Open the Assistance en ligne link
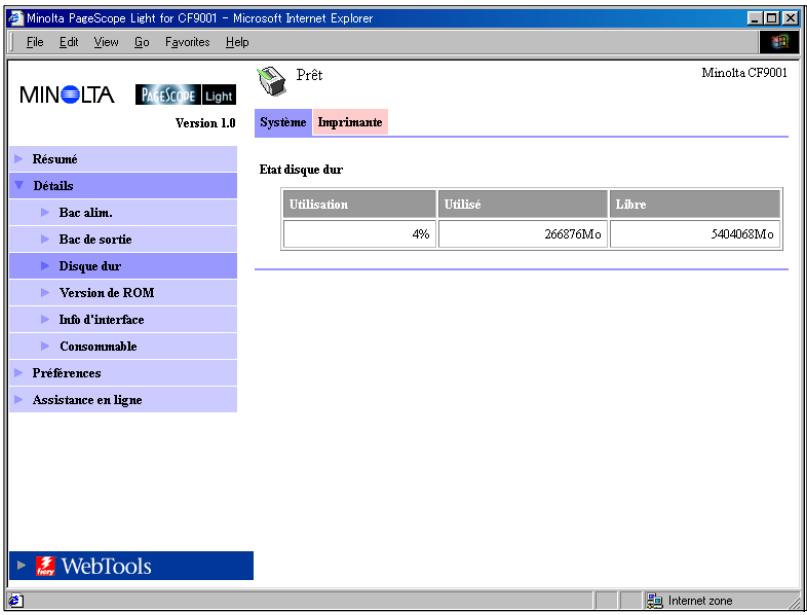 pyautogui.click(x=87, y=400)
